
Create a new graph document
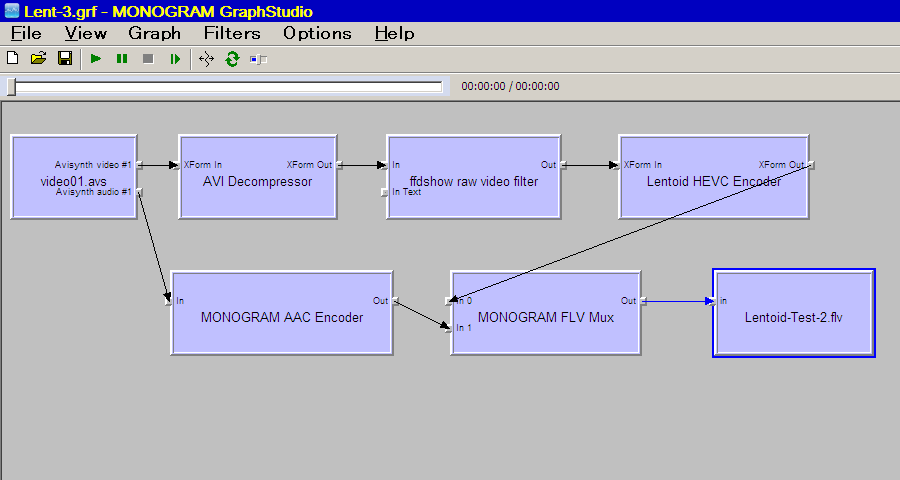(x=13, y=59)
